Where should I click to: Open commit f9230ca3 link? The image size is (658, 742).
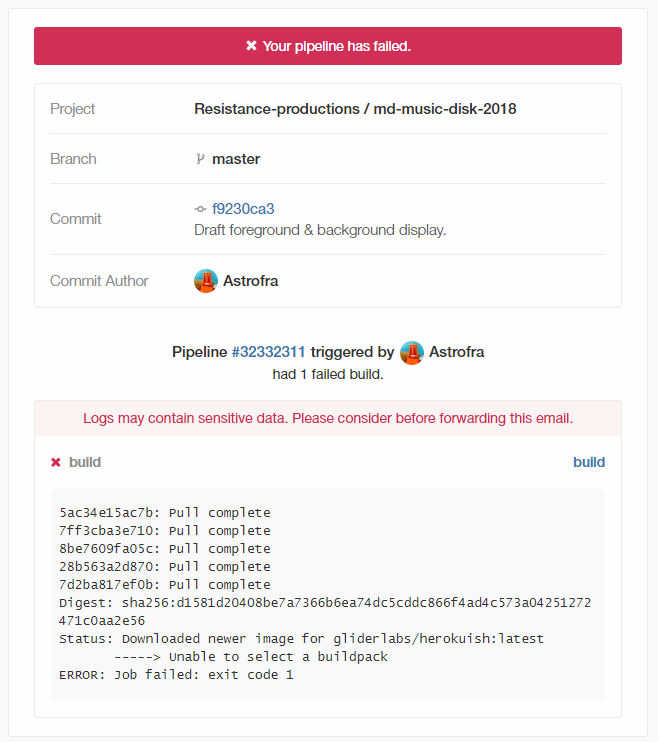pyautogui.click(x=243, y=209)
